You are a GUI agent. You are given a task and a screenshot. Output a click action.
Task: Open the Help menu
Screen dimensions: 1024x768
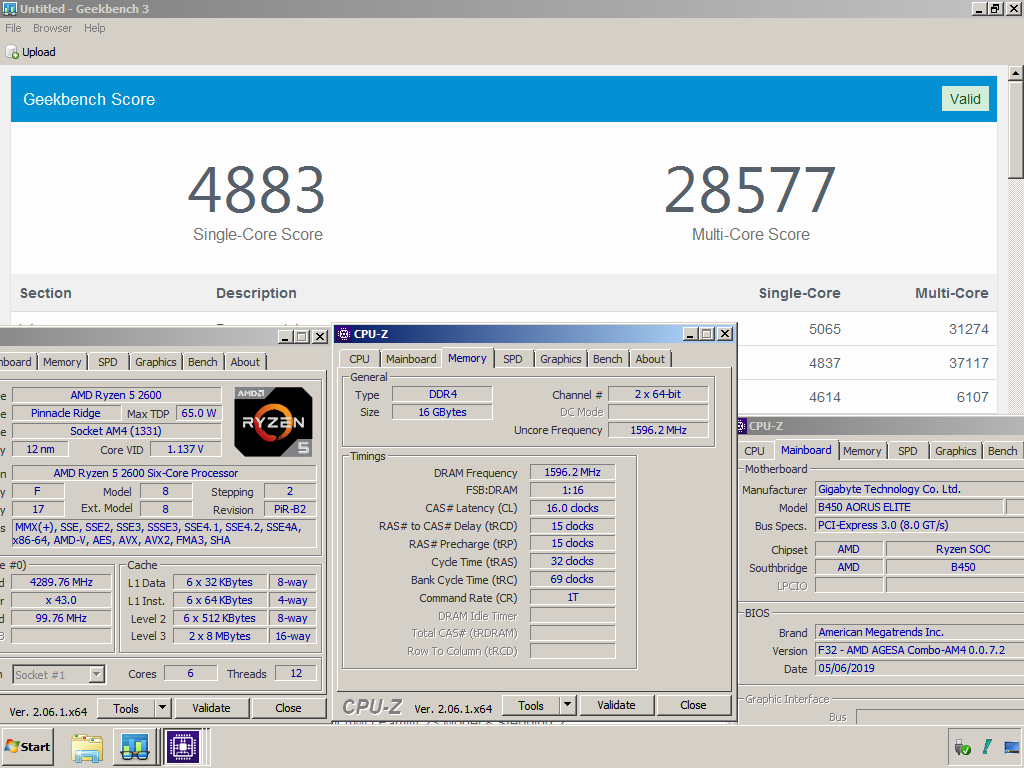(94, 28)
